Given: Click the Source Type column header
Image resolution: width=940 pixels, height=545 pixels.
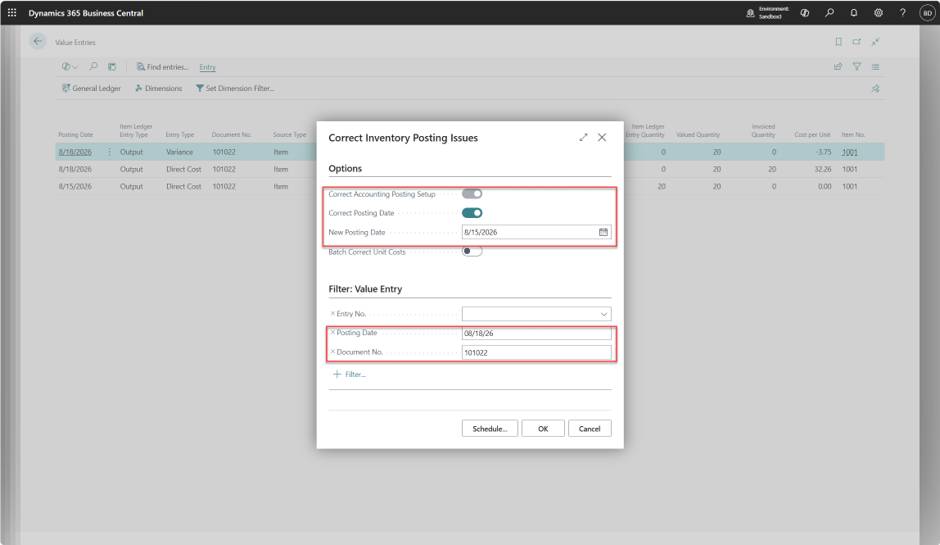Looking at the screenshot, I should click(x=290, y=135).
